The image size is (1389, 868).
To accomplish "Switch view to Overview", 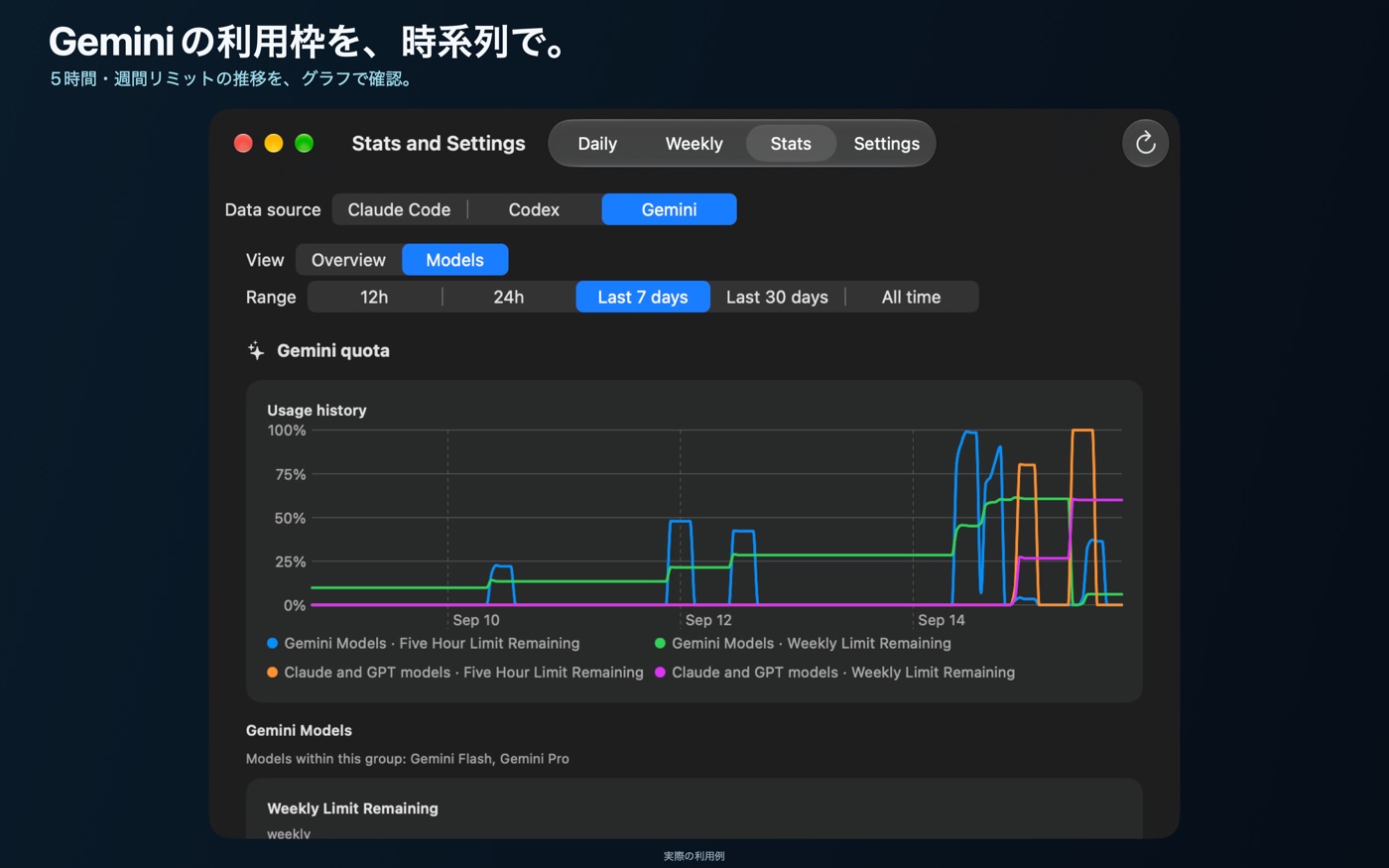I will [x=348, y=260].
